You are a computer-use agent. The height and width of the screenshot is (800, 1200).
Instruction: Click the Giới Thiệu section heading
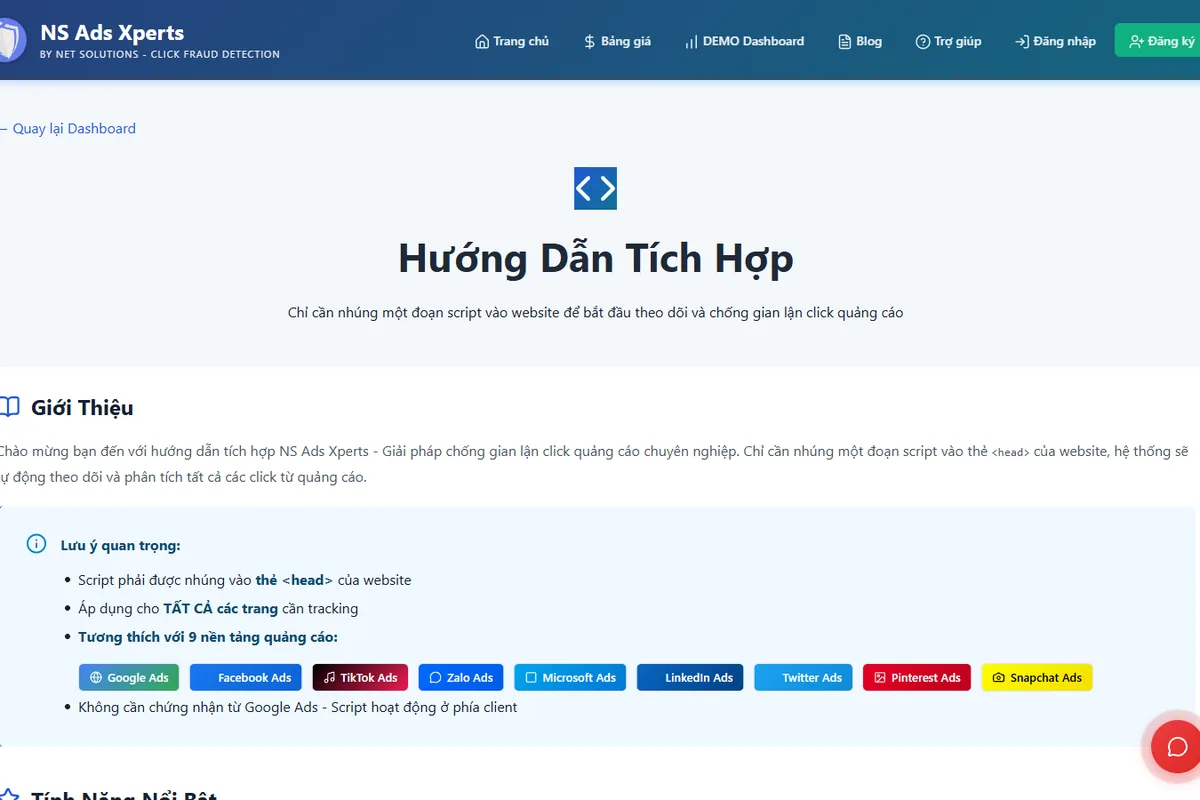pos(82,407)
